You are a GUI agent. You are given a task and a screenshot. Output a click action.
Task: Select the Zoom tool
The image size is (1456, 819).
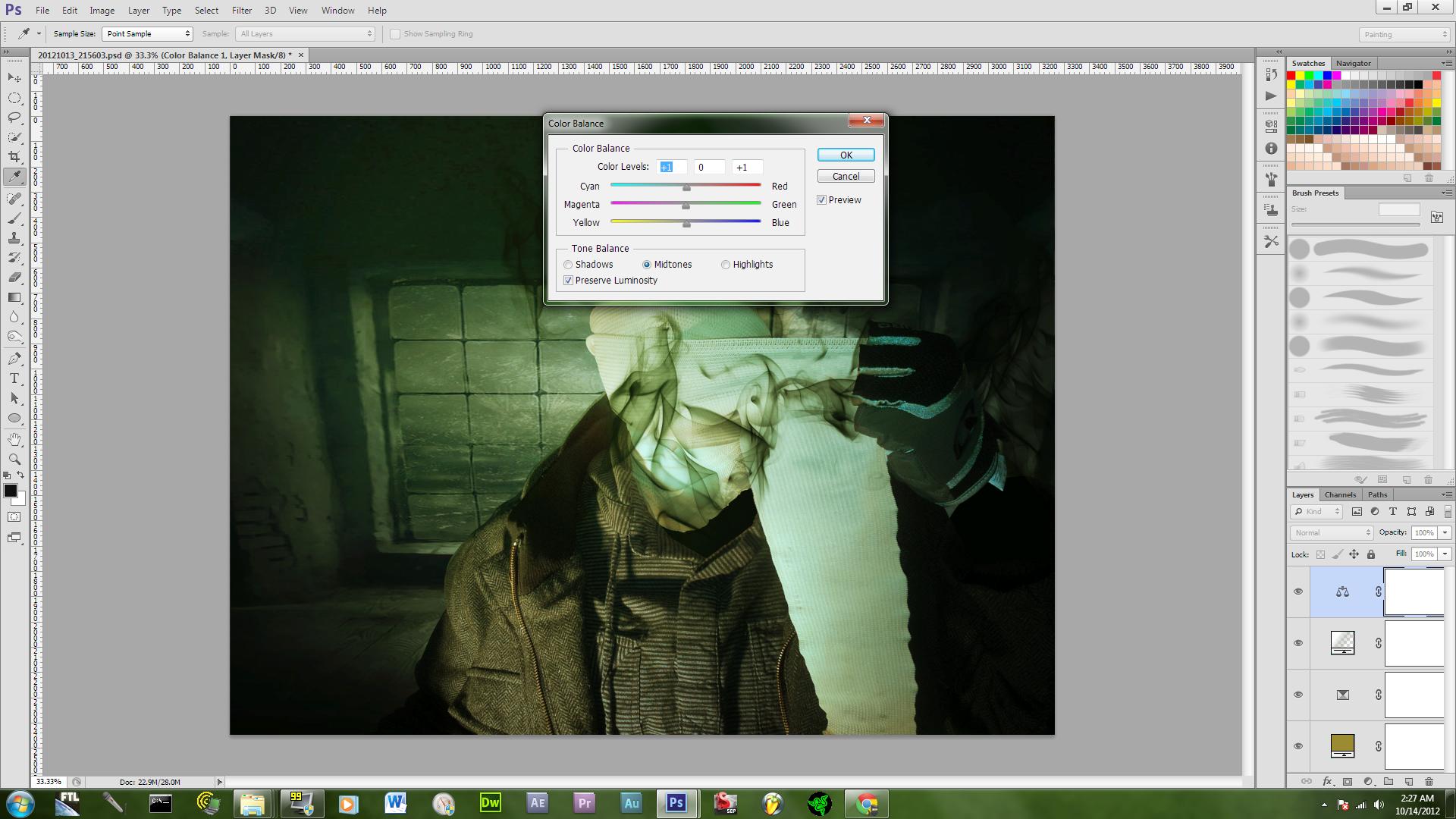14,460
